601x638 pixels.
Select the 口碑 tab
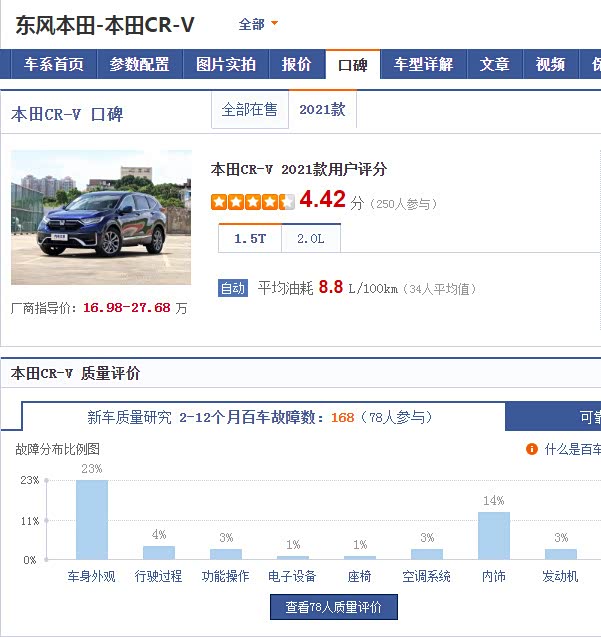click(x=353, y=64)
